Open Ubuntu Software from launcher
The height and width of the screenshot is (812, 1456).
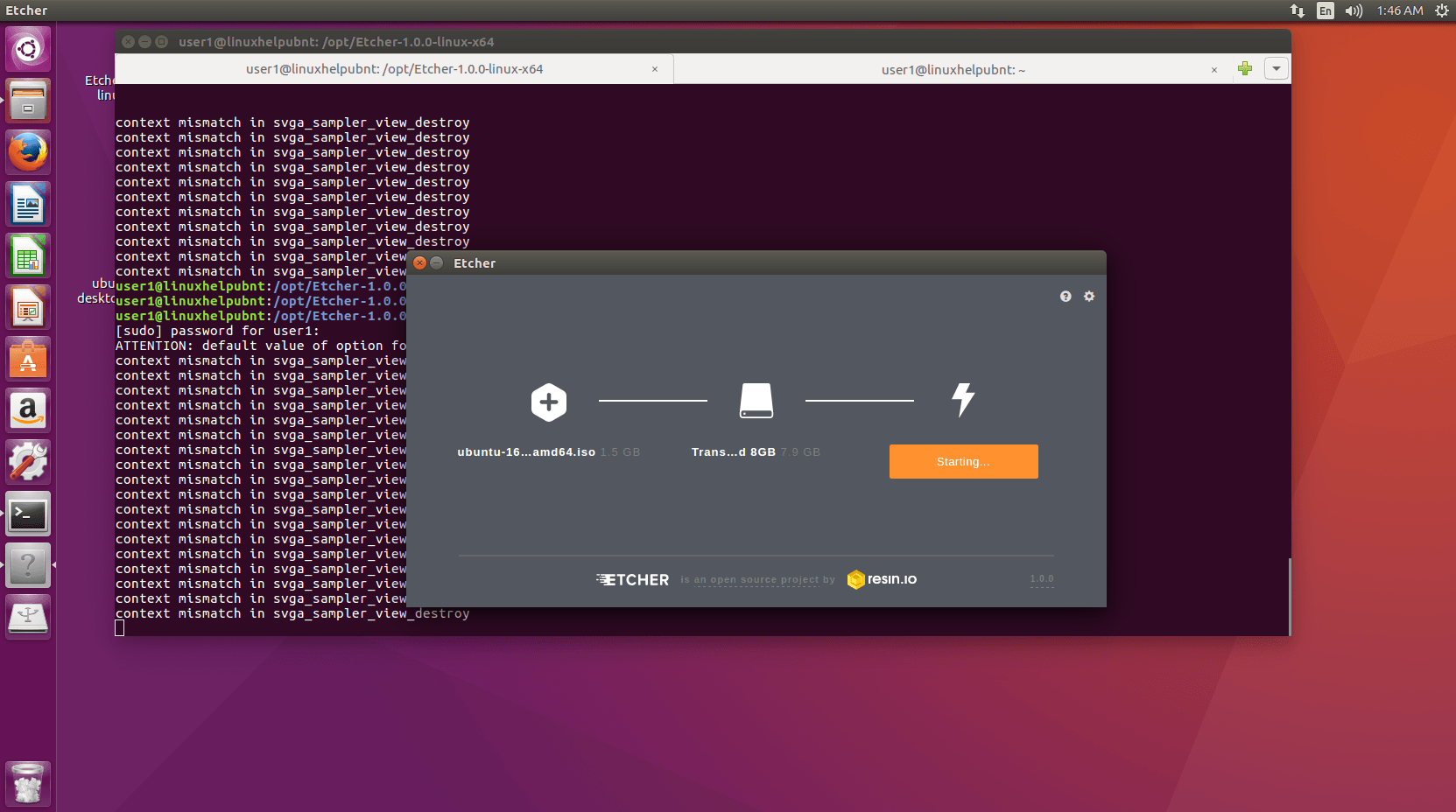[x=28, y=359]
